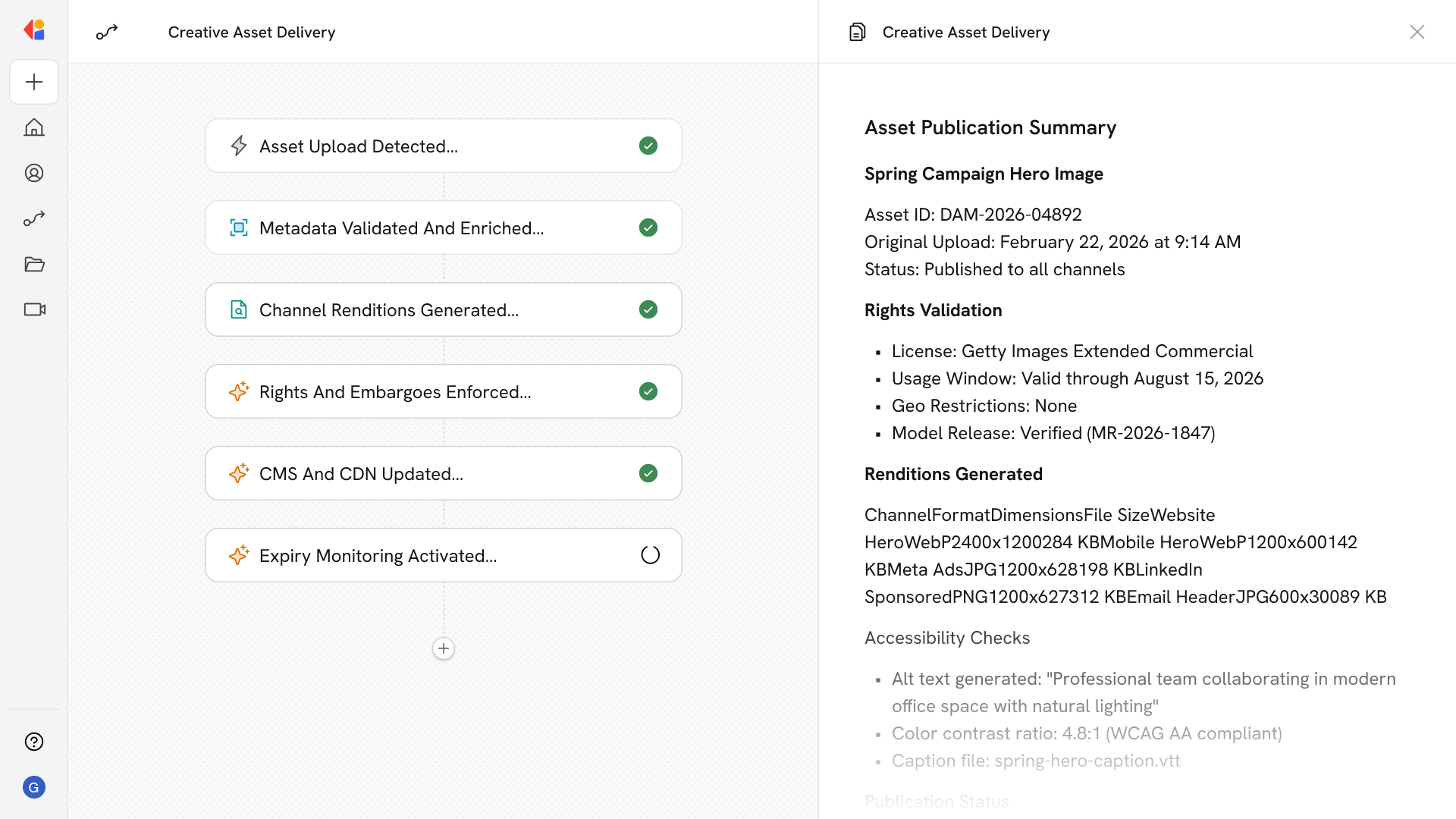Open the folder icon in the sidebar
Viewport: 1456px width, 819px height.
click(34, 264)
